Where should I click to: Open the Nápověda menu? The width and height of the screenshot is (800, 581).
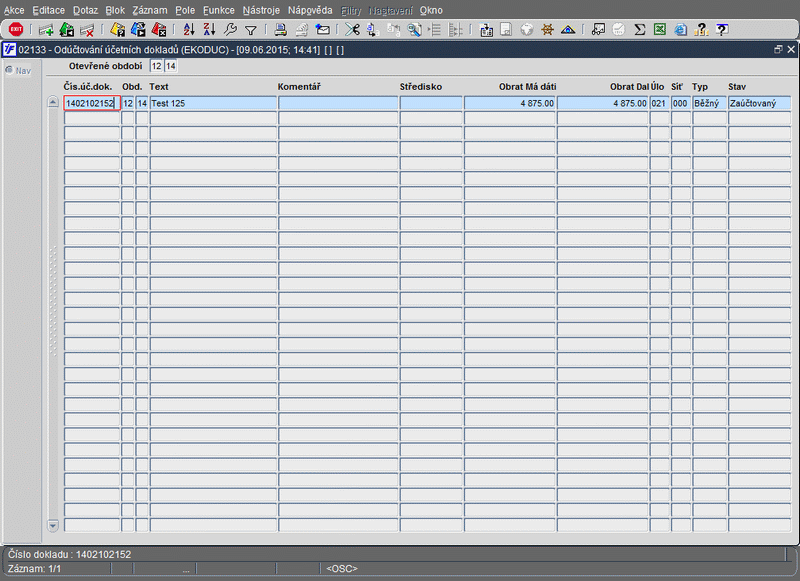pos(310,10)
